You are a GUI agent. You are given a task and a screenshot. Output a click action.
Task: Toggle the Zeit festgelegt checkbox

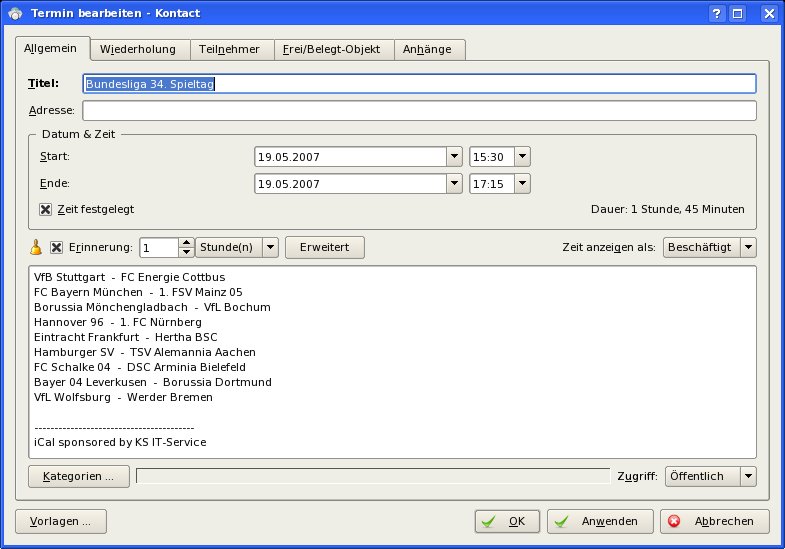pyautogui.click(x=45, y=209)
